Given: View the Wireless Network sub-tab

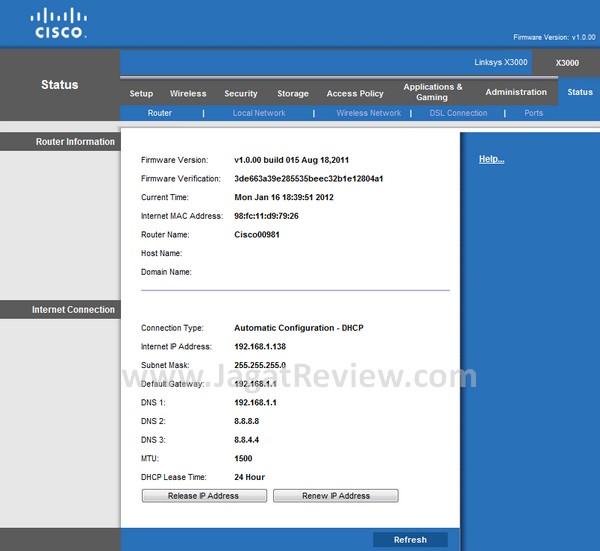Looking at the screenshot, I should 368,113.
